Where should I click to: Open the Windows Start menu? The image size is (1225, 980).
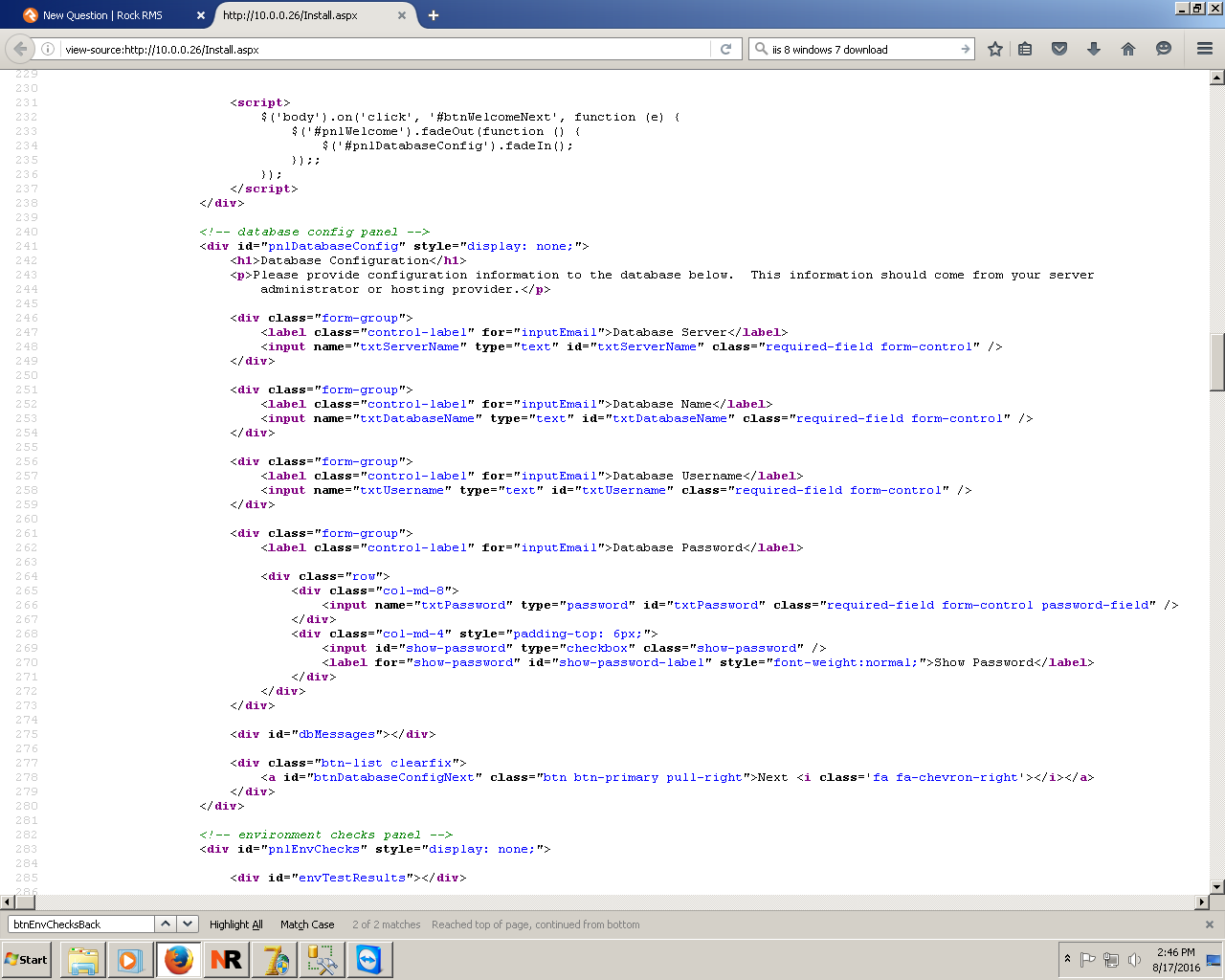25,959
